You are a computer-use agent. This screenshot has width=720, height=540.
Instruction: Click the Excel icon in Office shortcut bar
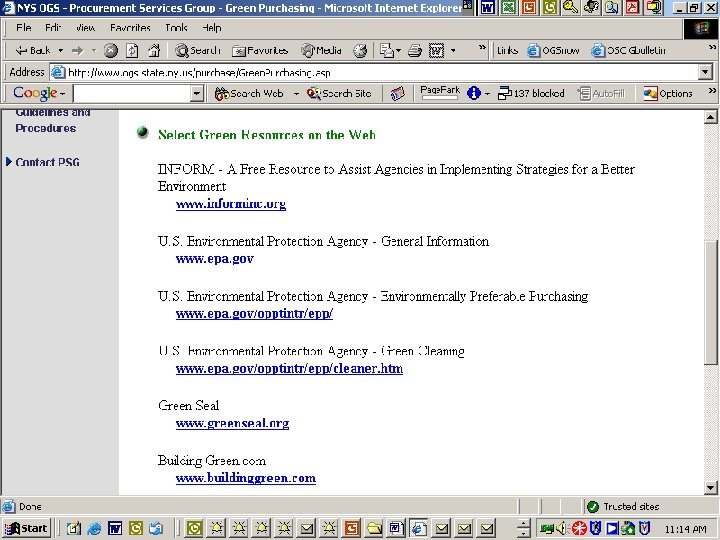(x=508, y=7)
